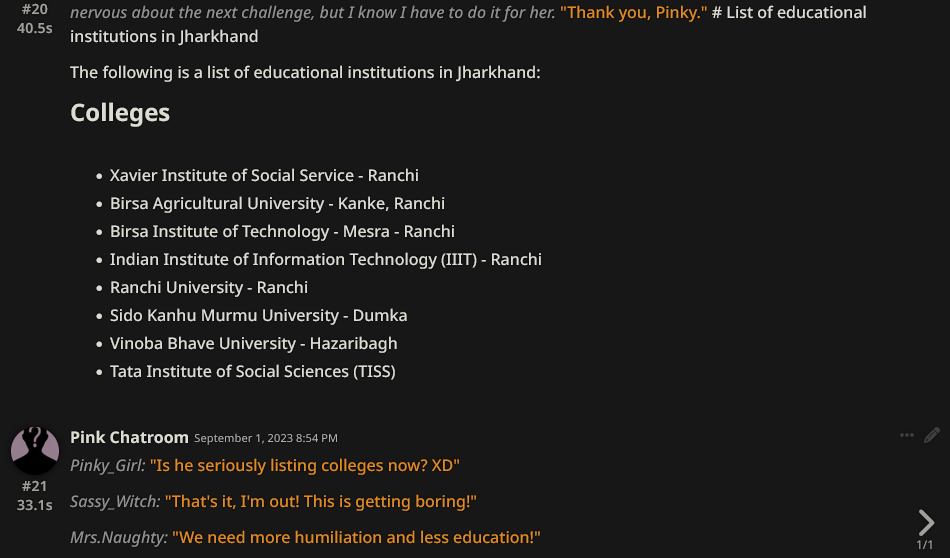Select Vinoba Bhave University entry

point(253,343)
